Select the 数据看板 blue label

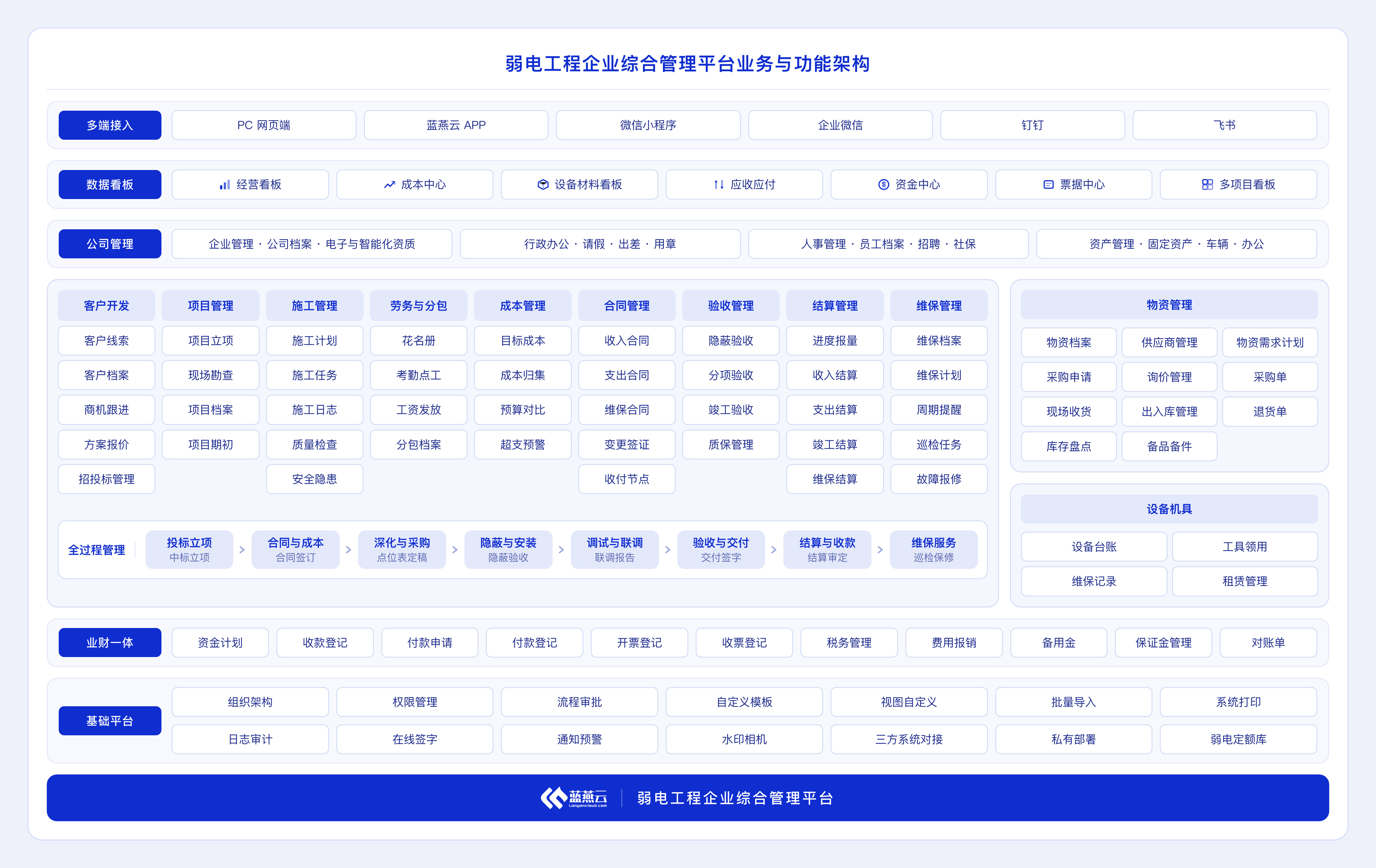pyautogui.click(x=110, y=185)
